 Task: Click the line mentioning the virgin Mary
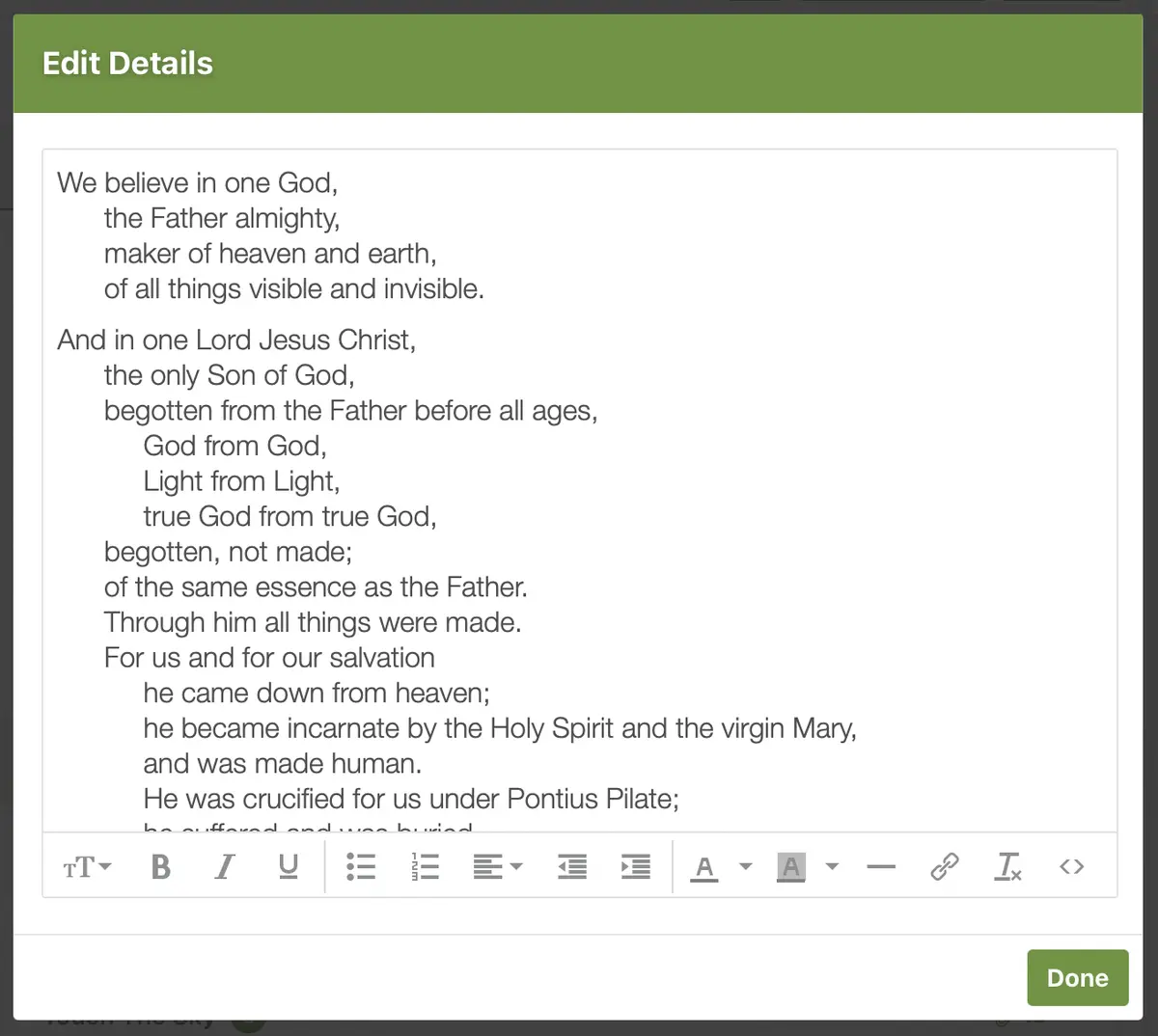coord(500,728)
